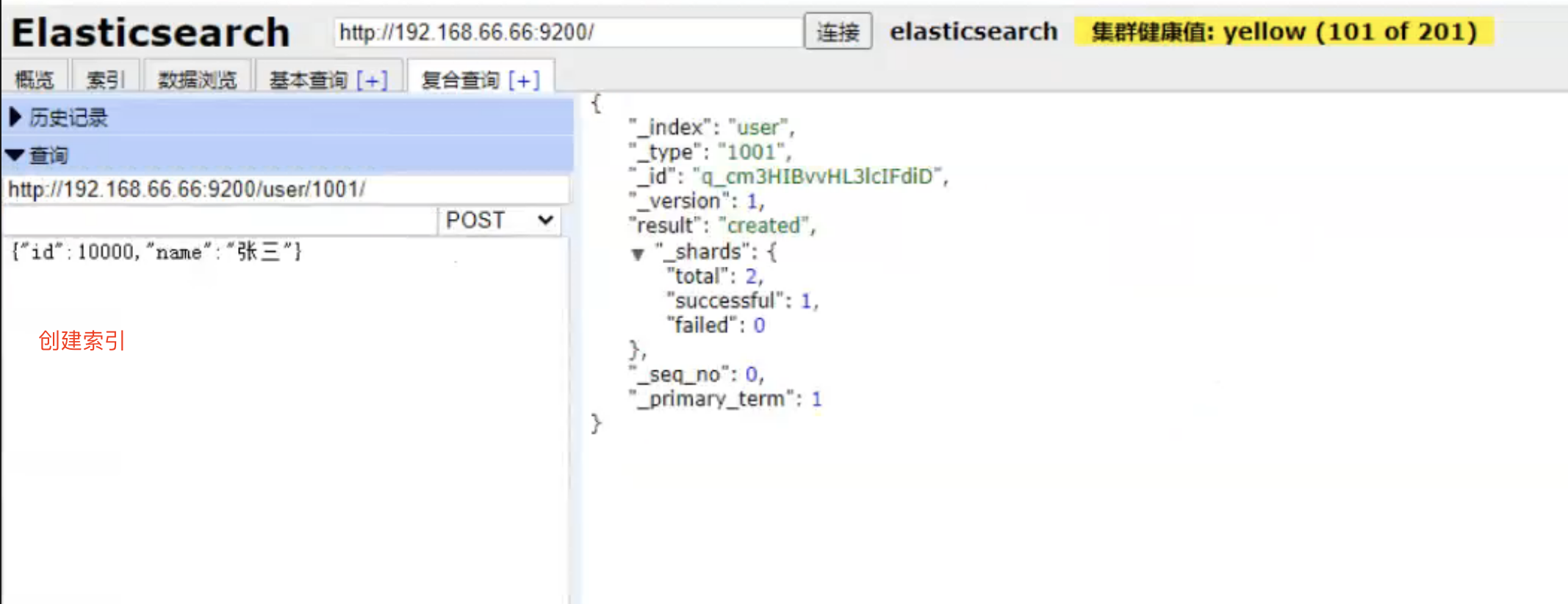1568x604 pixels.
Task: Click the "_id" value q_cm3HIBvvHL3lcIFdiD
Action: click(818, 176)
